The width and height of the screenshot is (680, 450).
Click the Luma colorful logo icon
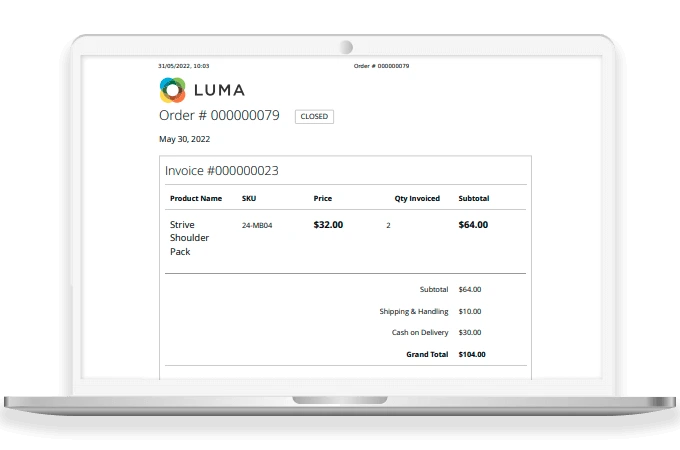173,90
